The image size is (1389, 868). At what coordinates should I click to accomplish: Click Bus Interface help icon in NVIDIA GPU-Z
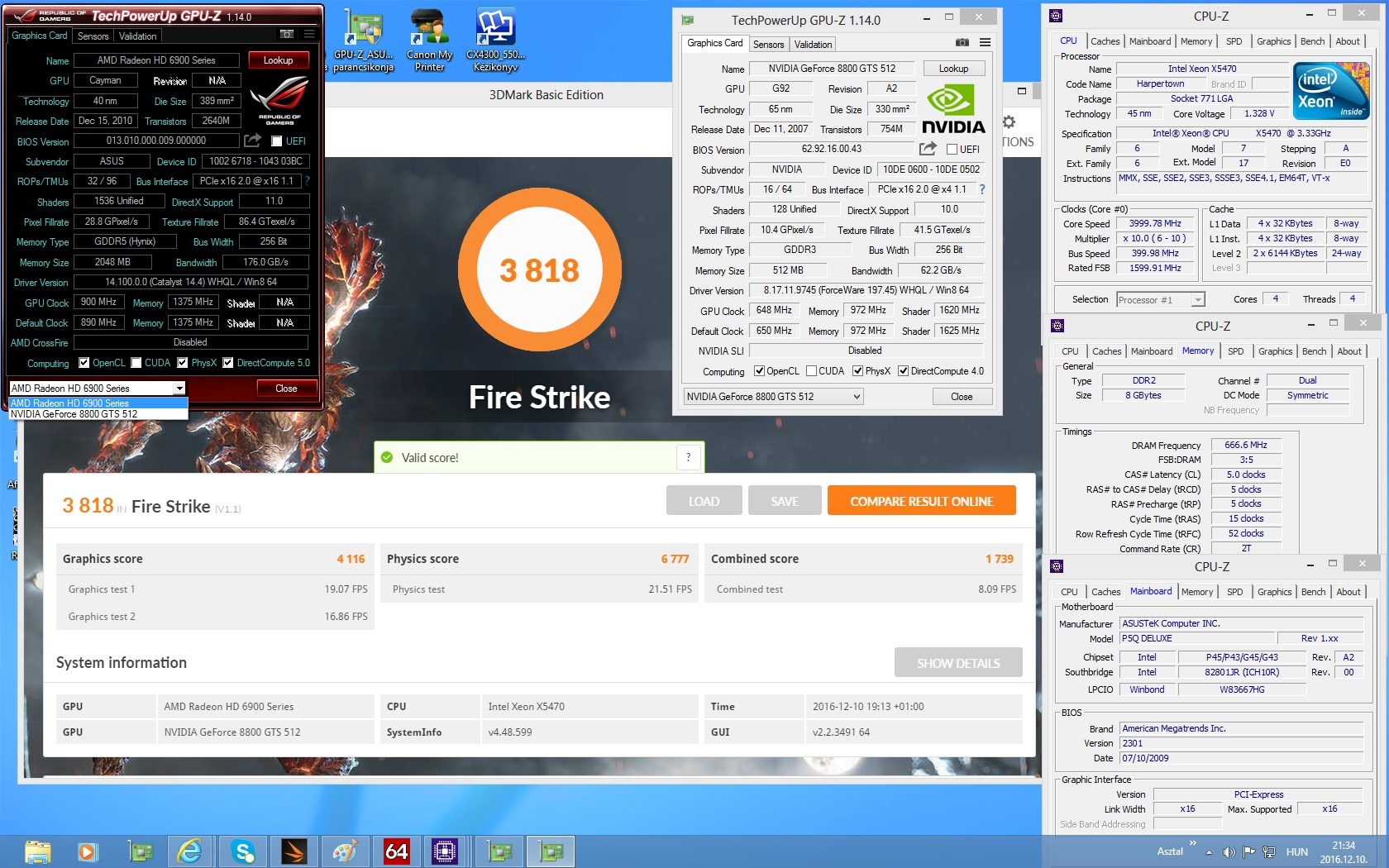pos(982,189)
